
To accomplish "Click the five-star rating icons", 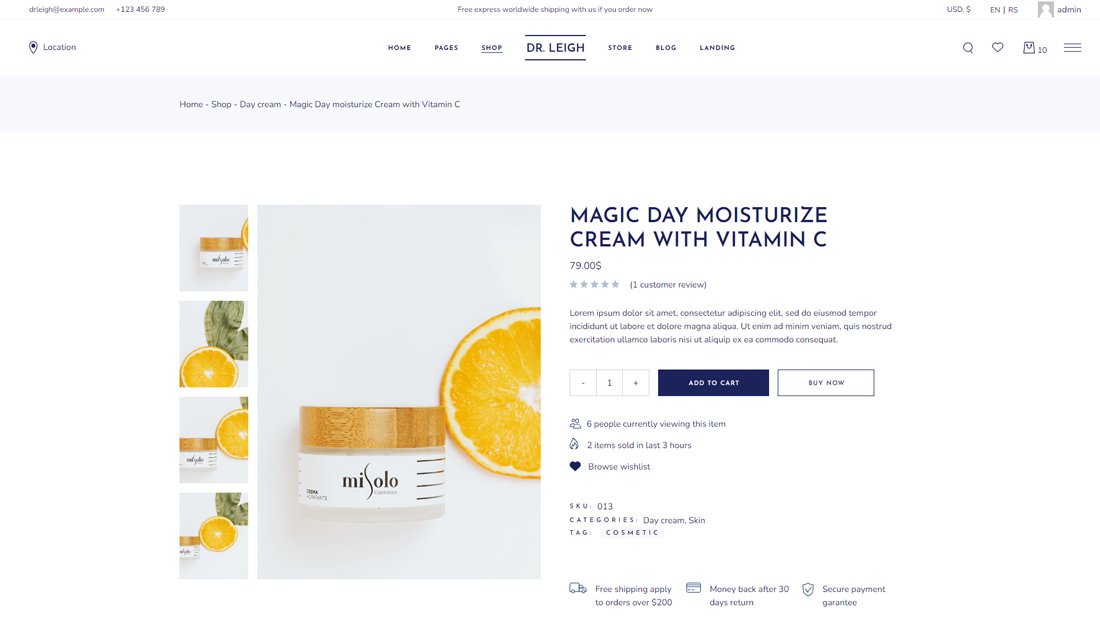I will click(x=594, y=284).
